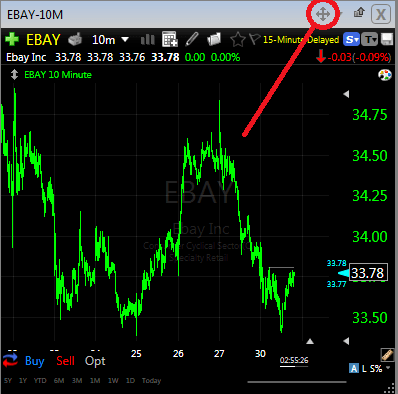Open the color palette icon on chart
Image resolution: width=398 pixels, height=394 pixels.
pos(385,75)
